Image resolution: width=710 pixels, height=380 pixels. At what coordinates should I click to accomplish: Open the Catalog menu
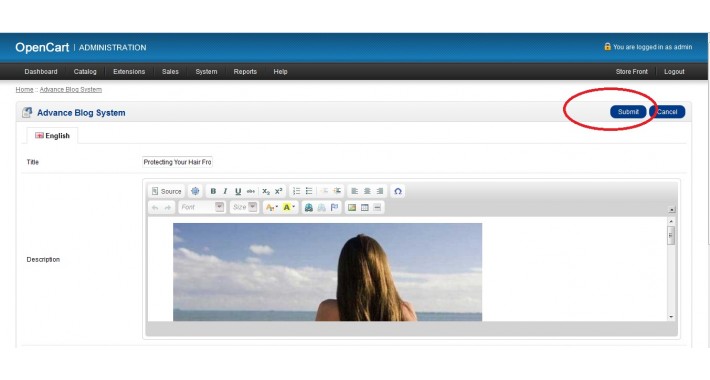85,72
